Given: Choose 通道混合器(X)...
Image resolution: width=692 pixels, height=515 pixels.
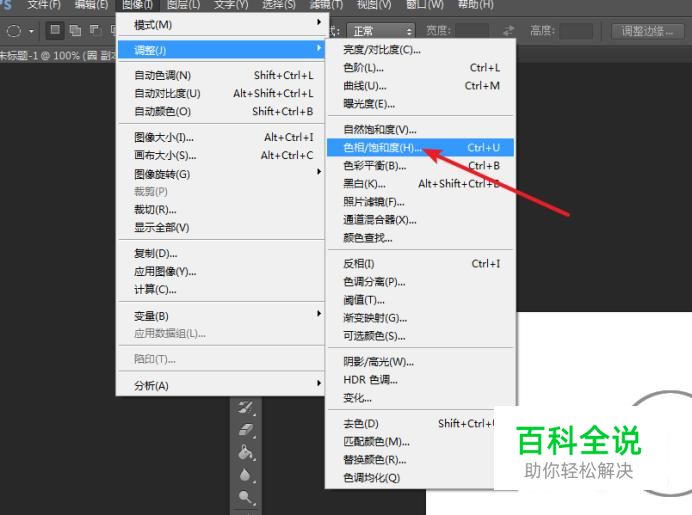Looking at the screenshot, I should coord(420,220).
